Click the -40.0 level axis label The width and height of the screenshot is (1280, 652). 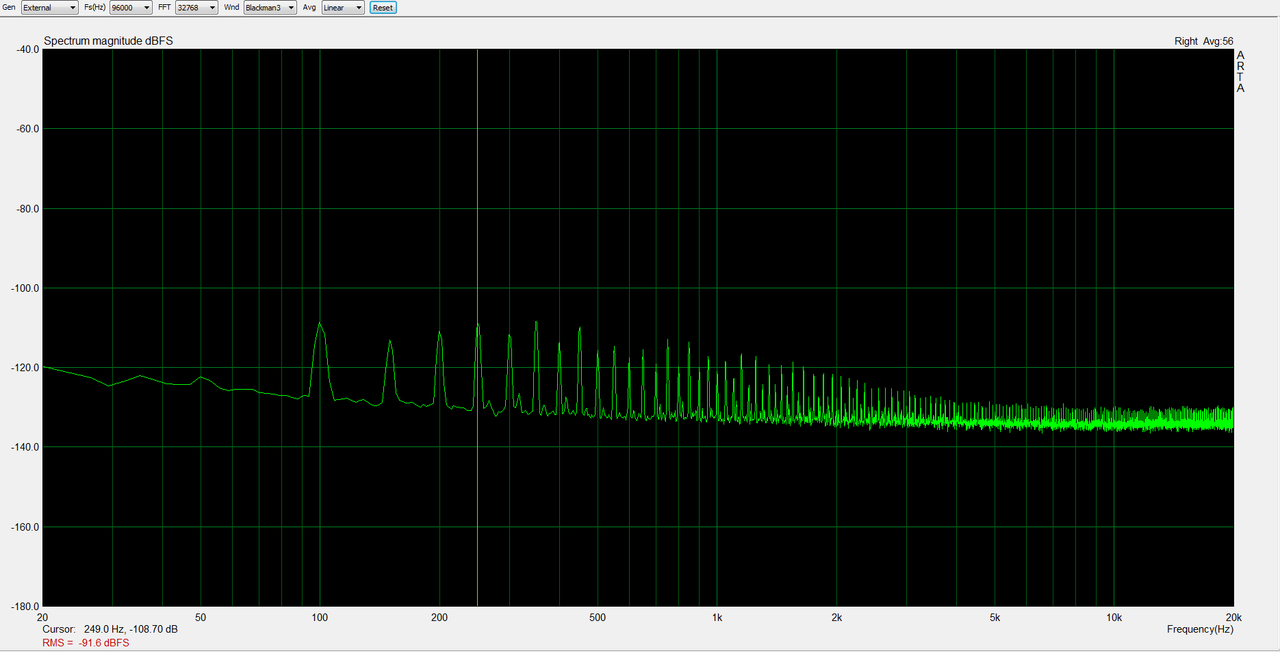pyautogui.click(x=26, y=49)
